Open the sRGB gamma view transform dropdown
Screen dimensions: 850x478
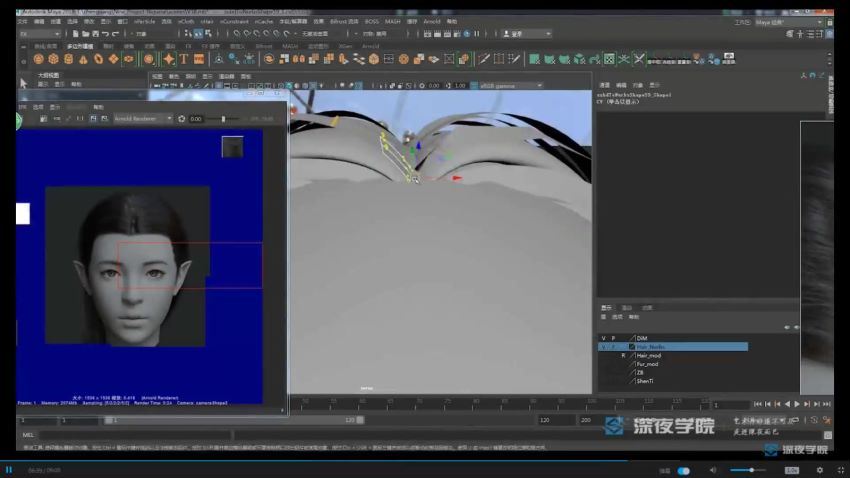[511, 86]
